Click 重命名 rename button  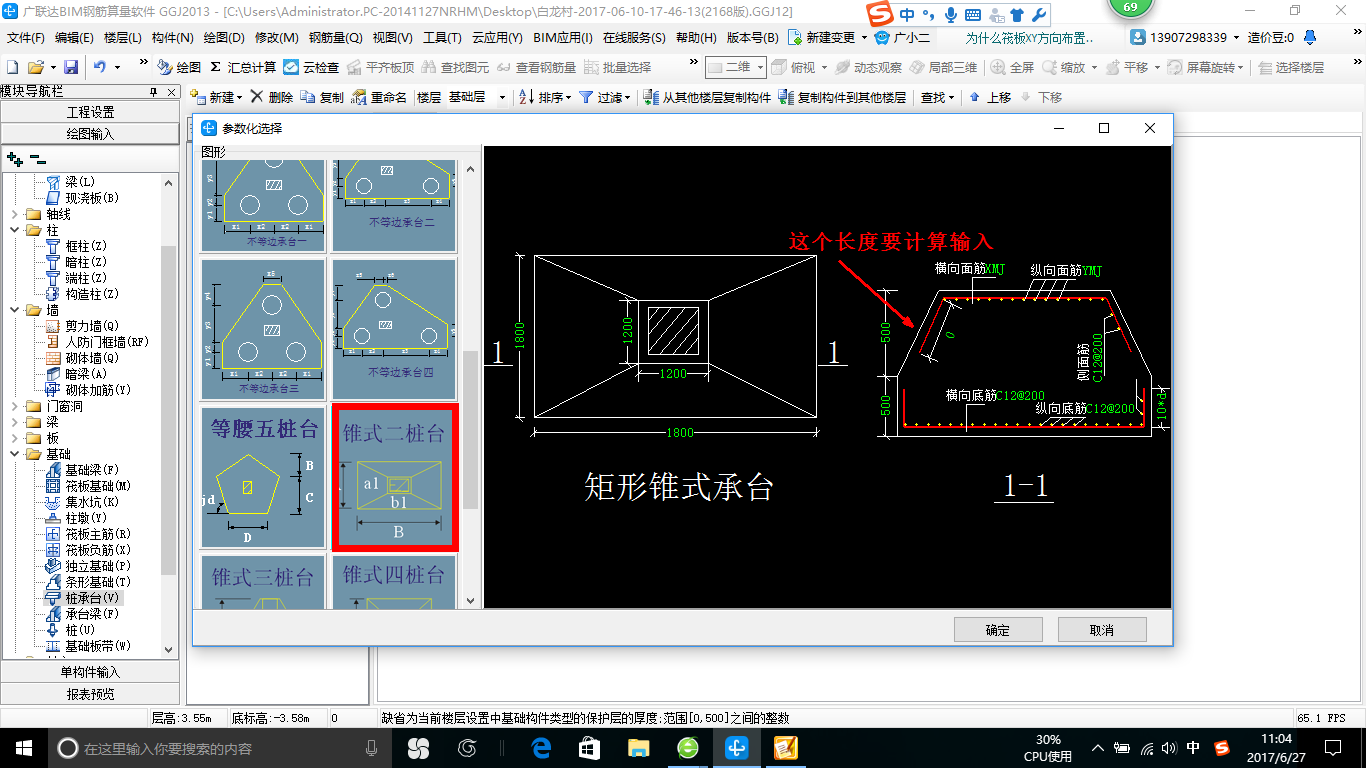[379, 97]
